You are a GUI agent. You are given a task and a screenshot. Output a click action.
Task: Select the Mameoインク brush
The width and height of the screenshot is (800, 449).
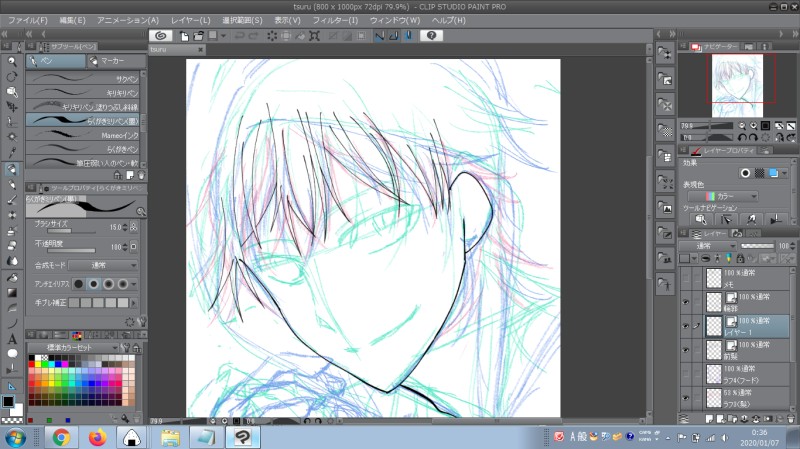click(82, 134)
